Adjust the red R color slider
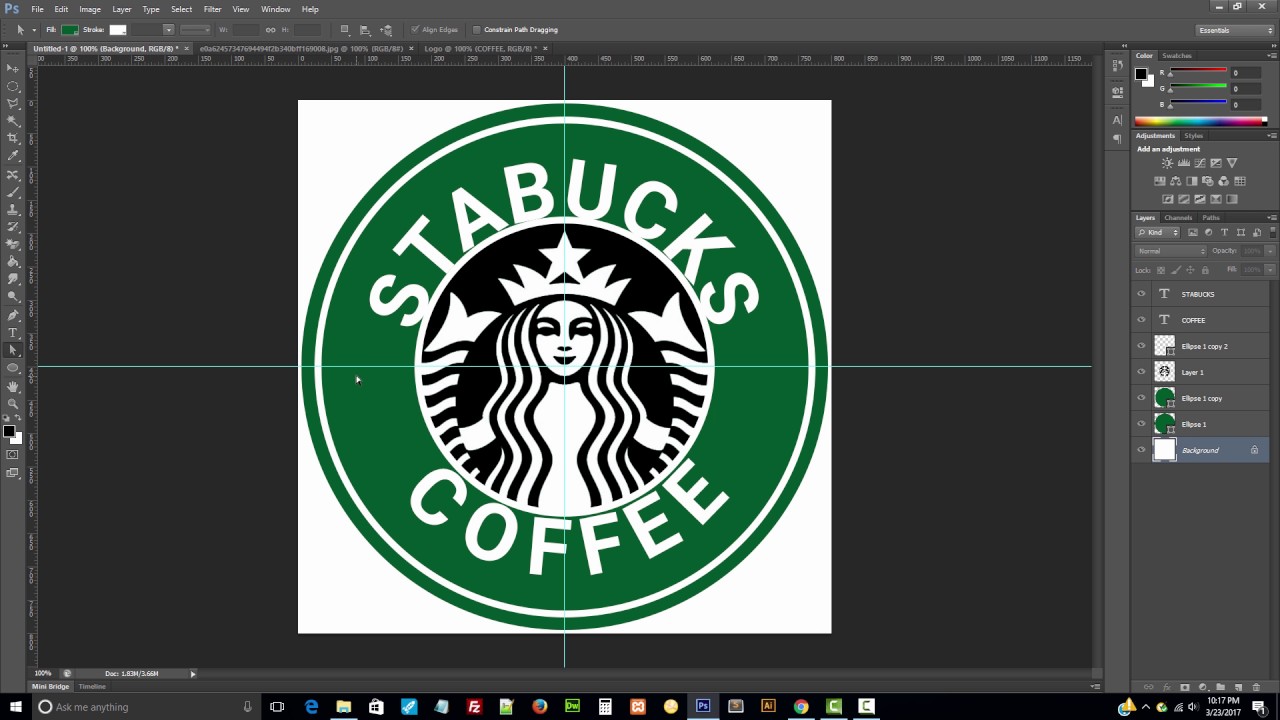Viewport: 1280px width, 720px height. pyautogui.click(x=1198, y=72)
